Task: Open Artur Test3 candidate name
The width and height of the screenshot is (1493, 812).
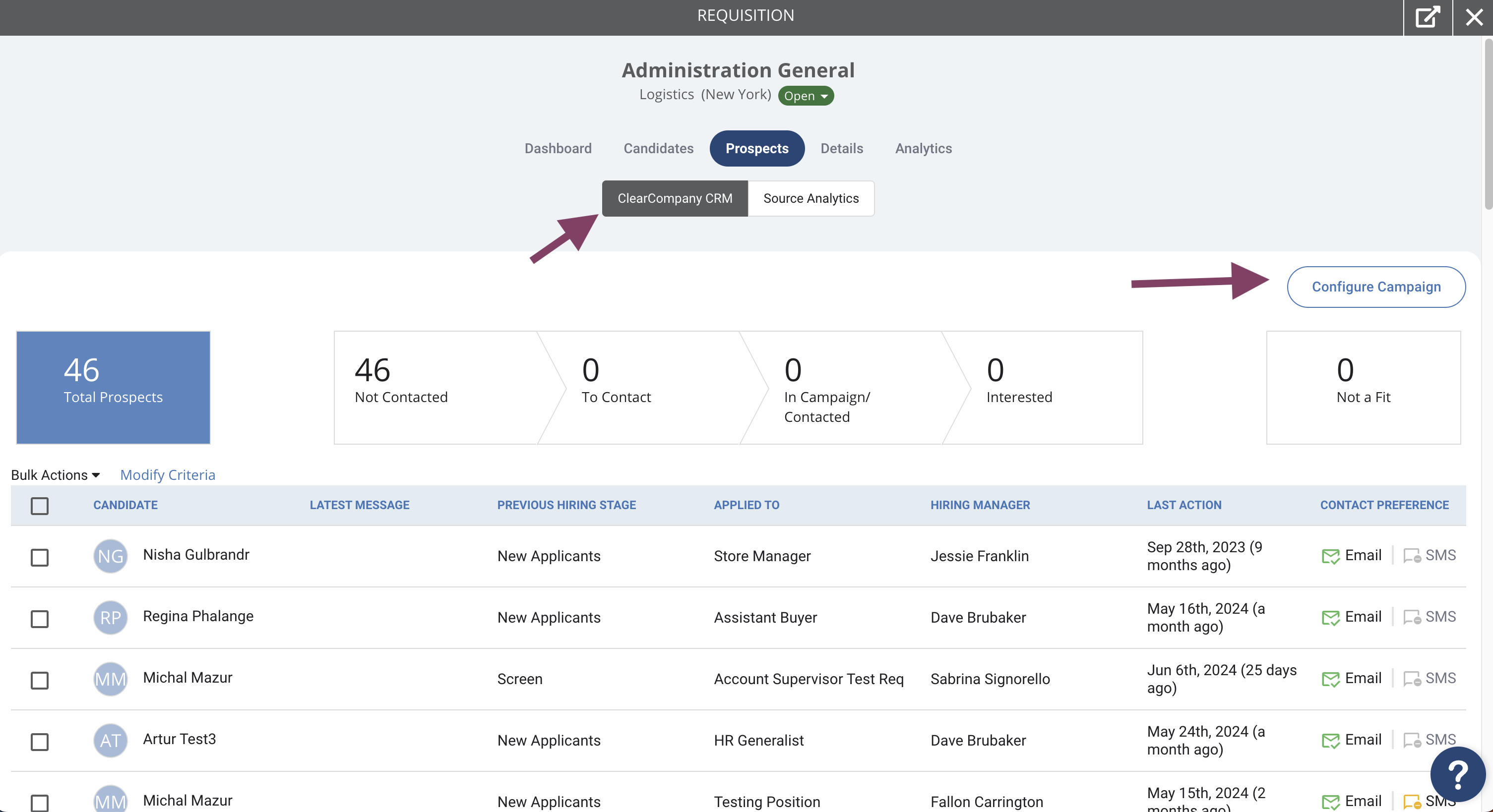Action: coord(179,739)
